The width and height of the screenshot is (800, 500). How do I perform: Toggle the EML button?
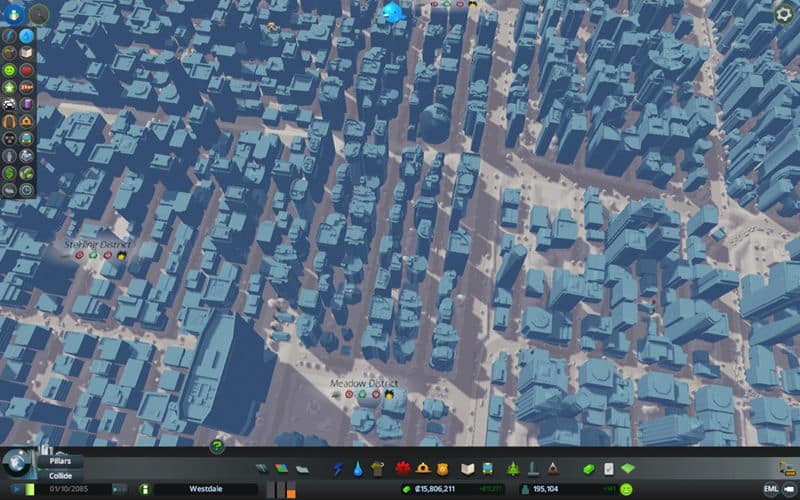[771, 489]
